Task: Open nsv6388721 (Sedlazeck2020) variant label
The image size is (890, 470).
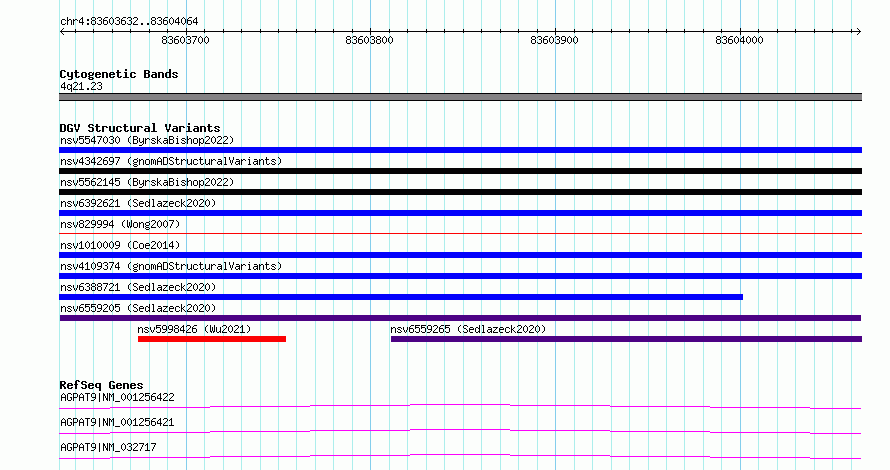Action: point(138,287)
